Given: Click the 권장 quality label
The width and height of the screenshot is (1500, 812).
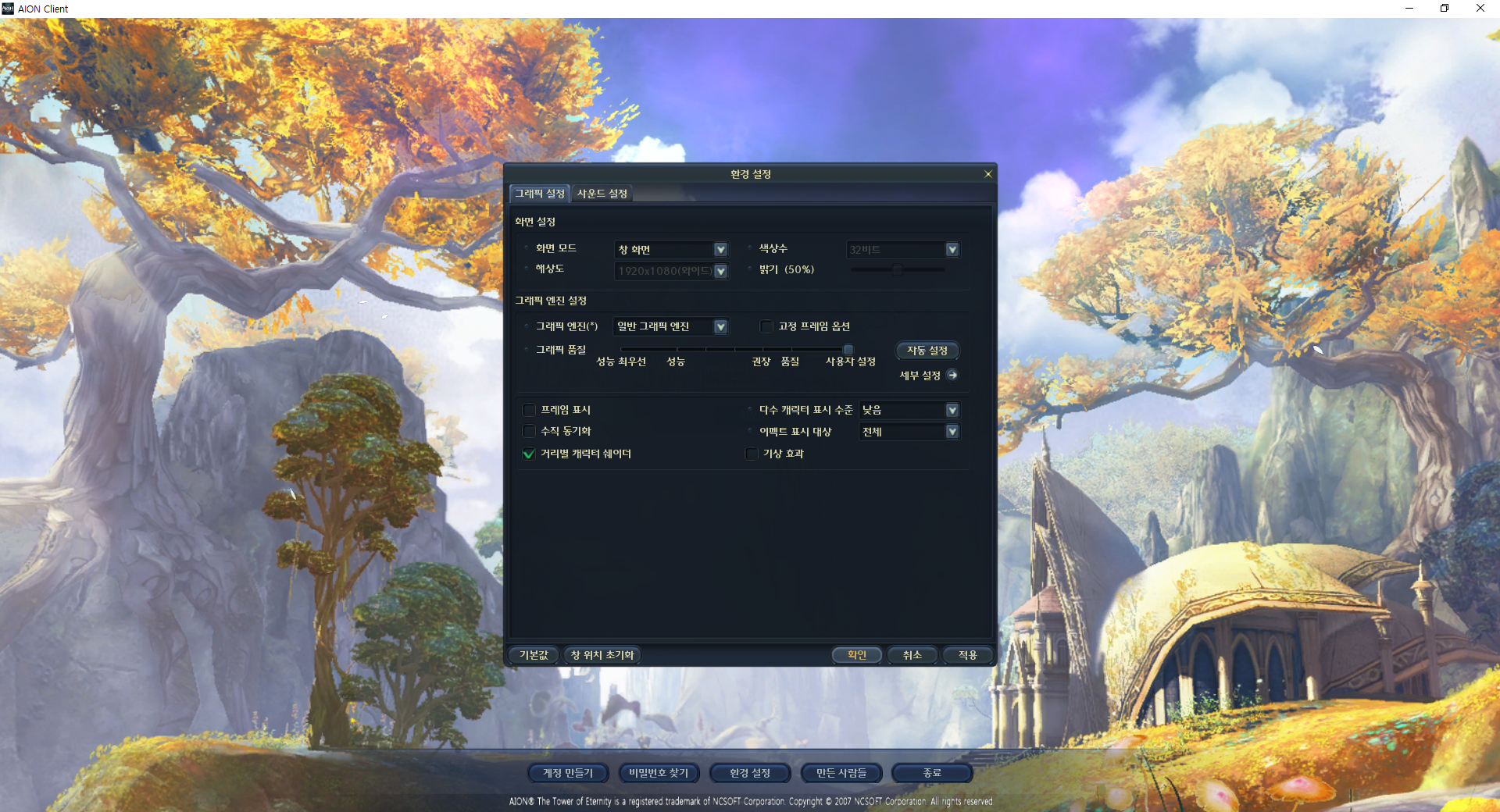Looking at the screenshot, I should [x=761, y=361].
